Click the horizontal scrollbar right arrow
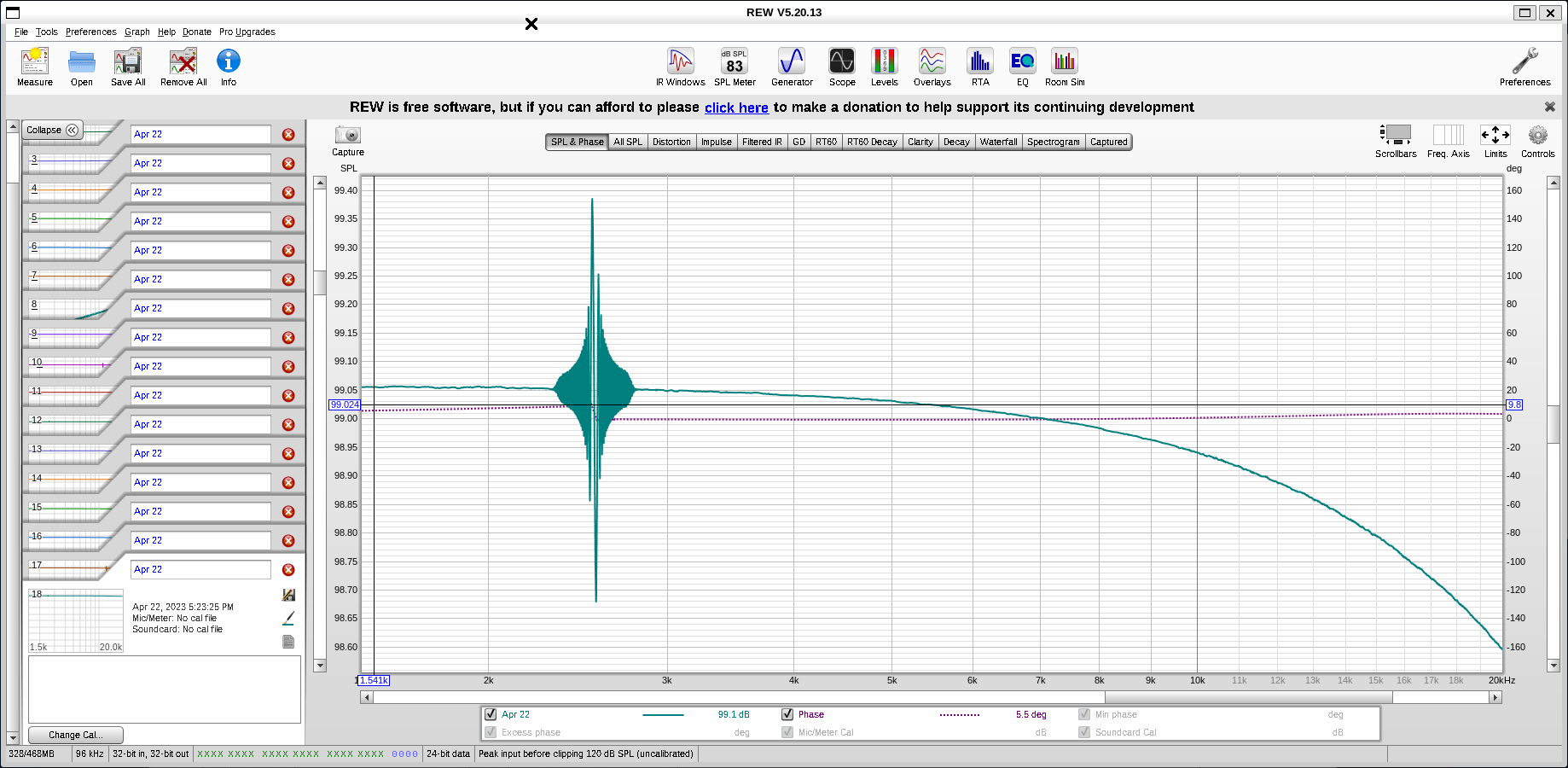The height and width of the screenshot is (768, 1568). tap(1495, 697)
